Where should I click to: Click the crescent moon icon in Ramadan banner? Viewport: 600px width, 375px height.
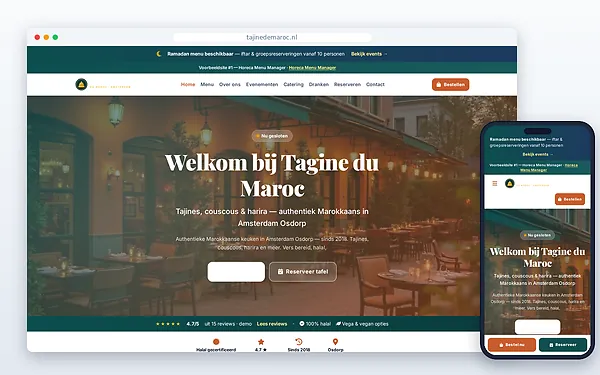click(159, 54)
